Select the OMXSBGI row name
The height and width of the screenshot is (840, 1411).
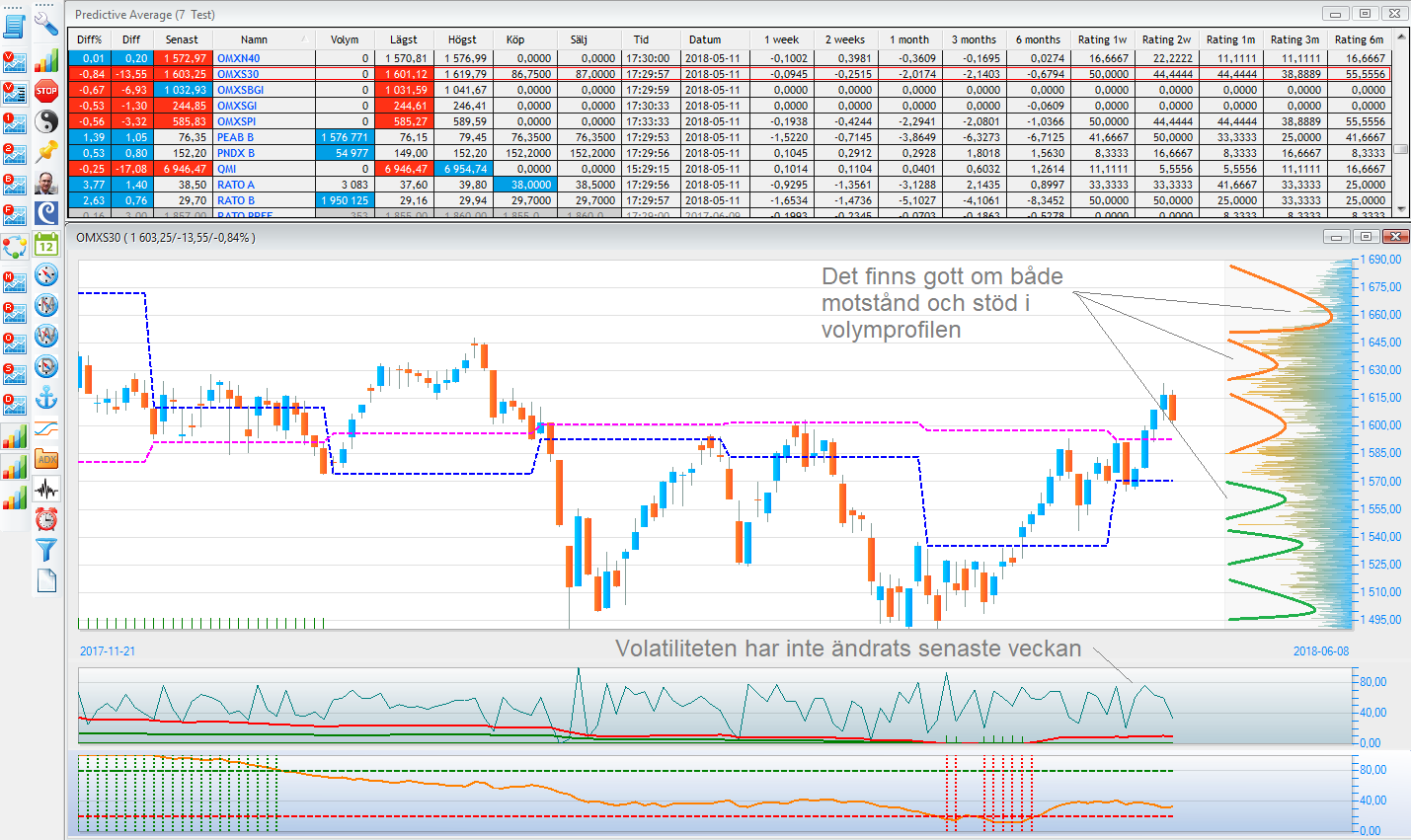(240, 90)
